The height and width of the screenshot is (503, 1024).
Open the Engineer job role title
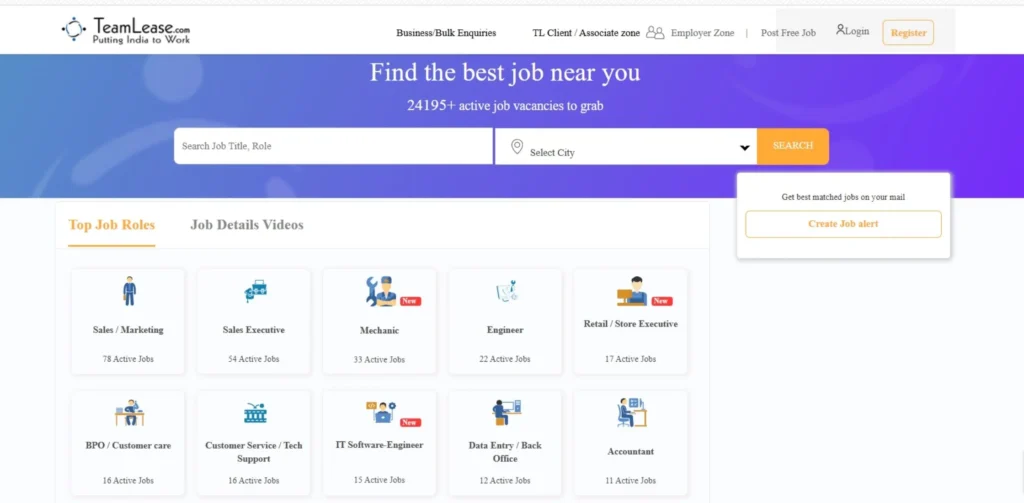505,330
